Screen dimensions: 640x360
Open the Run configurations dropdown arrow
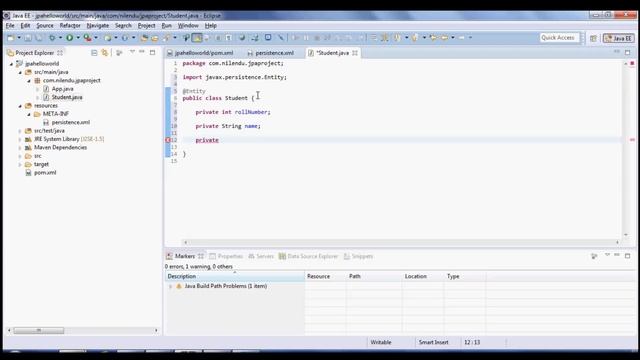click(78, 38)
